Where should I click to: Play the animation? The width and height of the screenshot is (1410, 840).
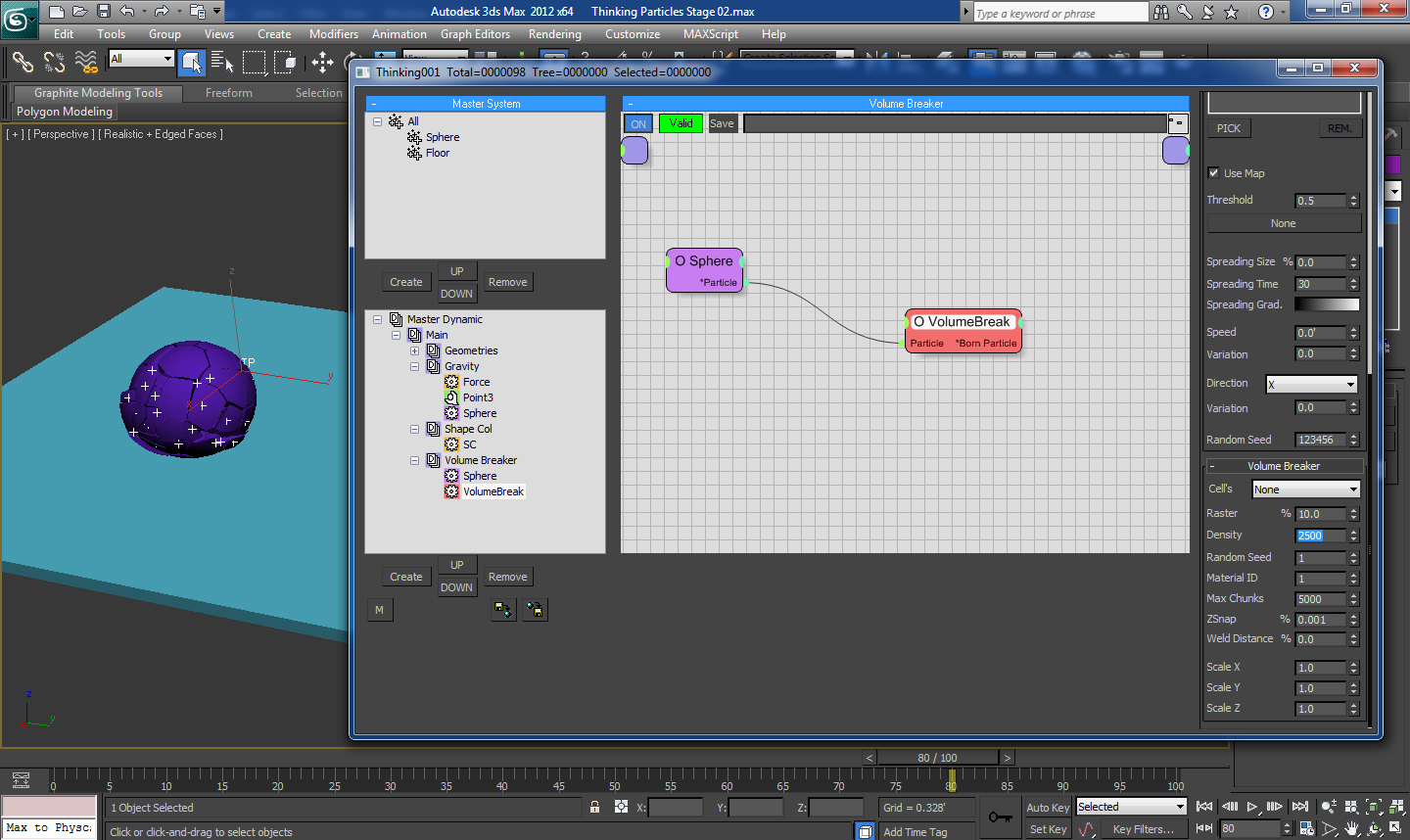tap(1252, 807)
